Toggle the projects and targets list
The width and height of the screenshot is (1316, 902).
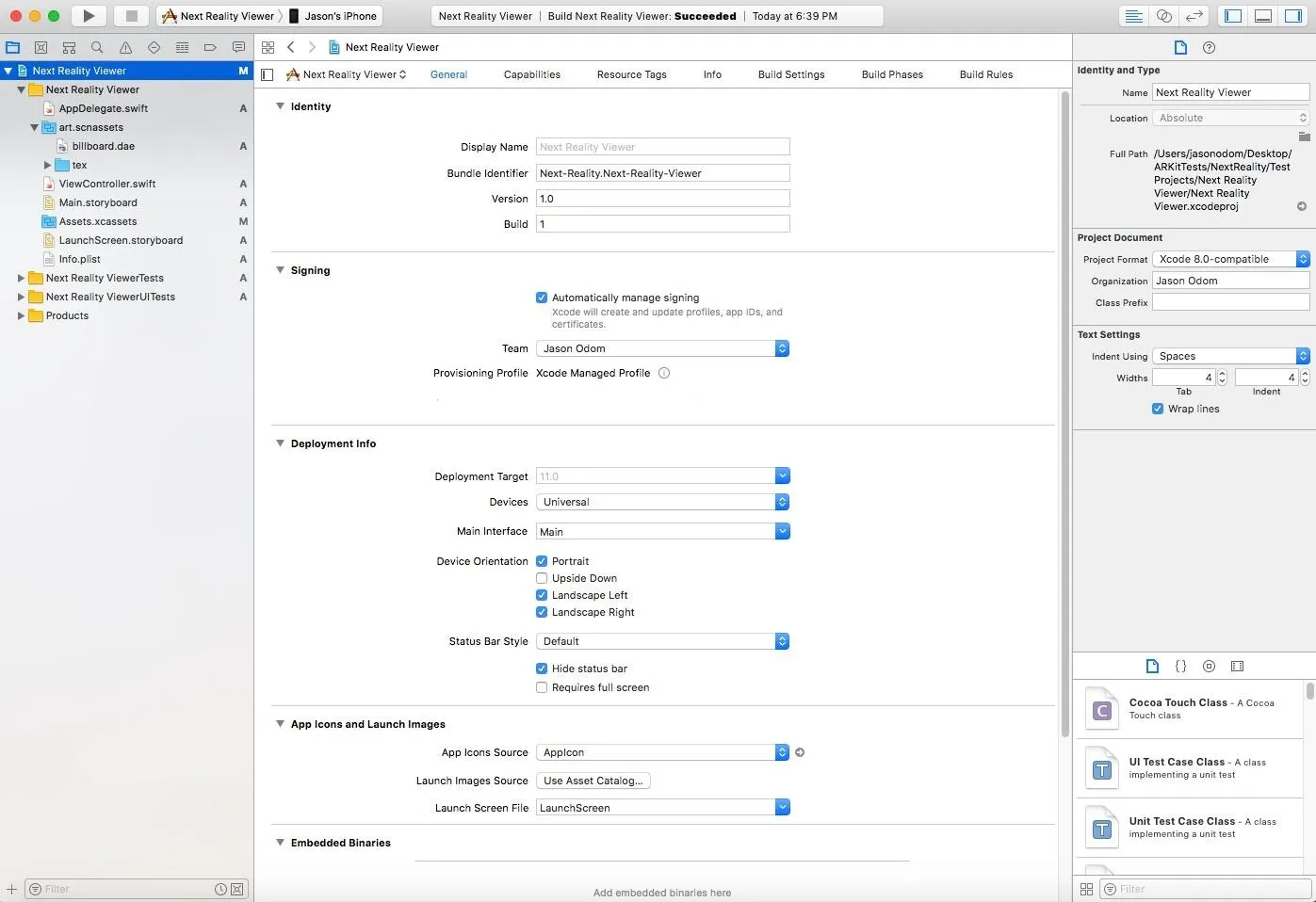pos(268,74)
